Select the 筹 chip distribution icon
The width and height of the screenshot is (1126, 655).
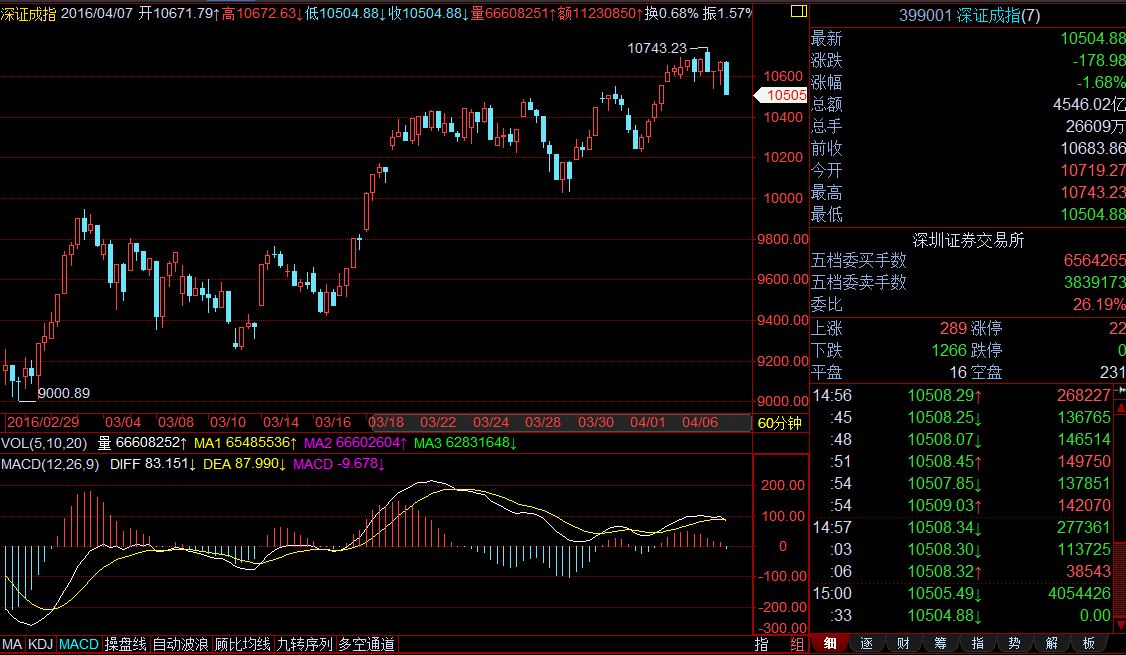940,643
